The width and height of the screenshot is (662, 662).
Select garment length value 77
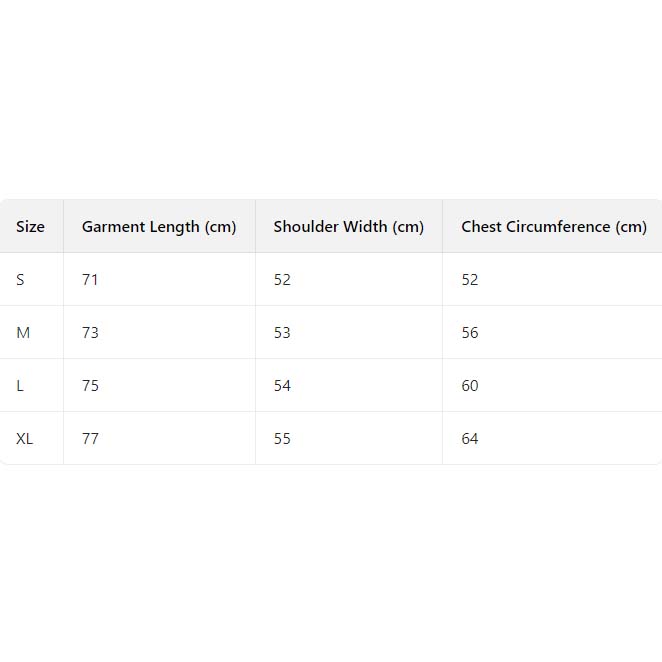[90, 439]
